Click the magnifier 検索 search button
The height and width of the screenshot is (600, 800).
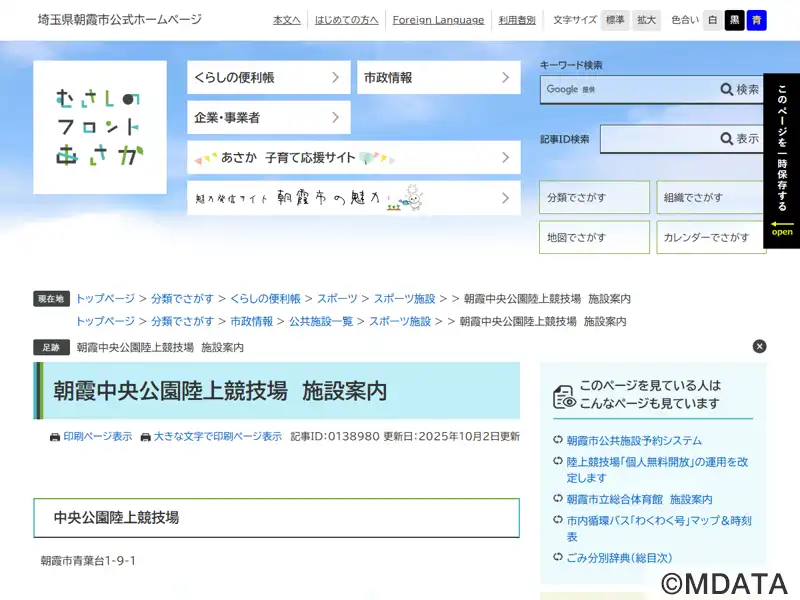[740, 90]
